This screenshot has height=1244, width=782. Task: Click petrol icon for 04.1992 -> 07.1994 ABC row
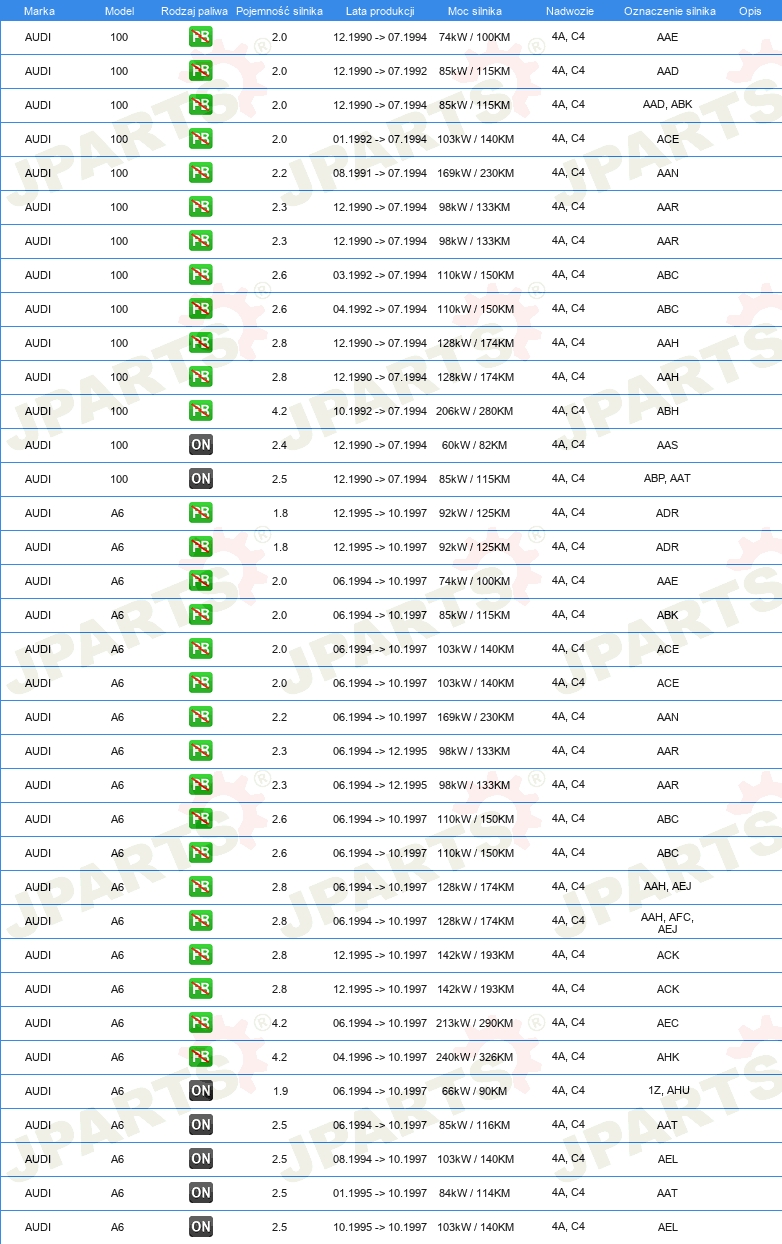201,309
